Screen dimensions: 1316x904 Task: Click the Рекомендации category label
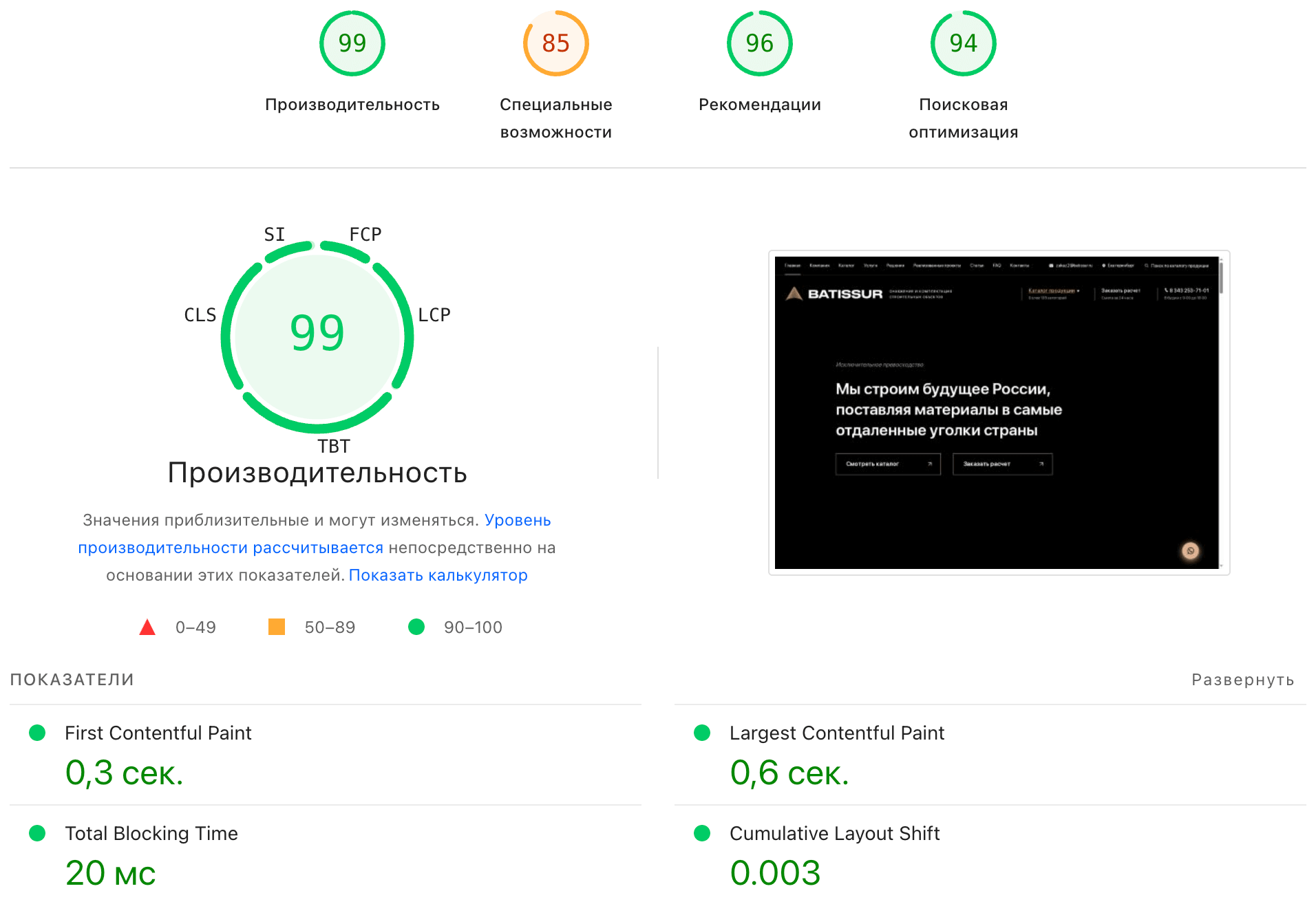coord(759,105)
